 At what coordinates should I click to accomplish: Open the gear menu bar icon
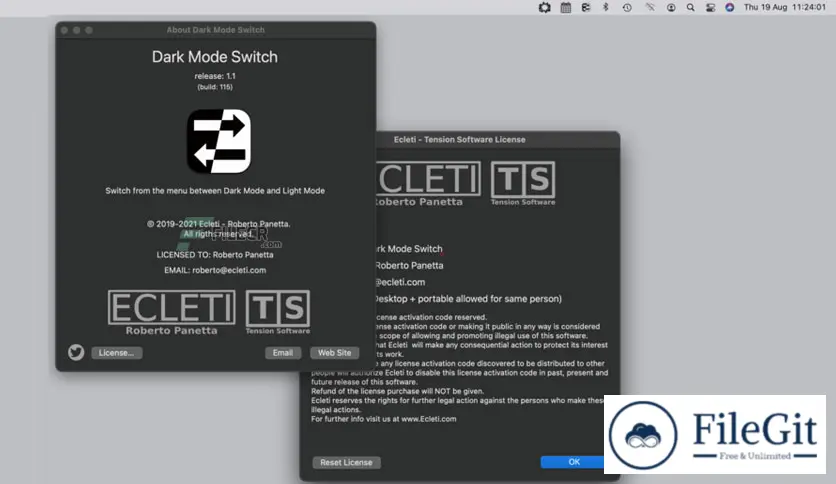click(544, 7)
